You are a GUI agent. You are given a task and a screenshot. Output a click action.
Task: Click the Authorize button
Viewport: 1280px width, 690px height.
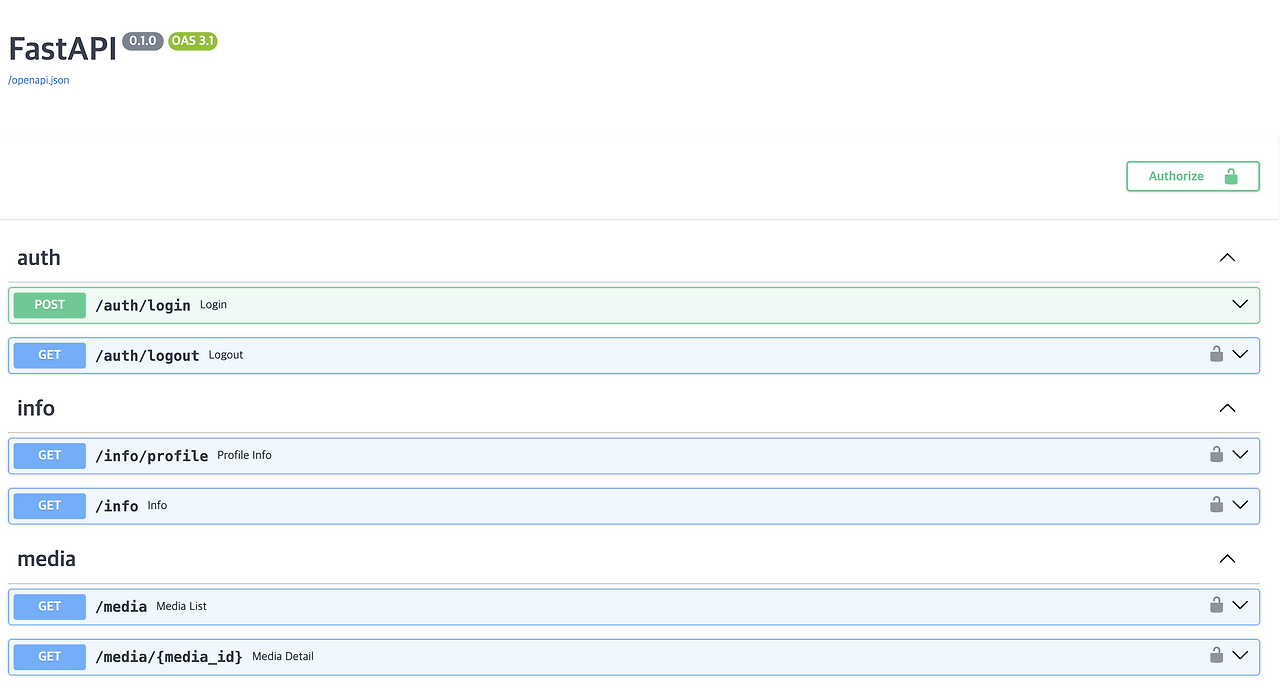click(1192, 176)
